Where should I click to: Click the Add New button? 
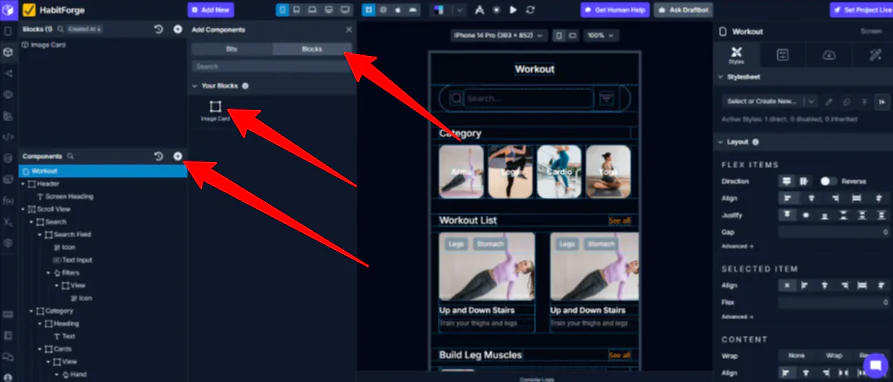click(x=211, y=10)
